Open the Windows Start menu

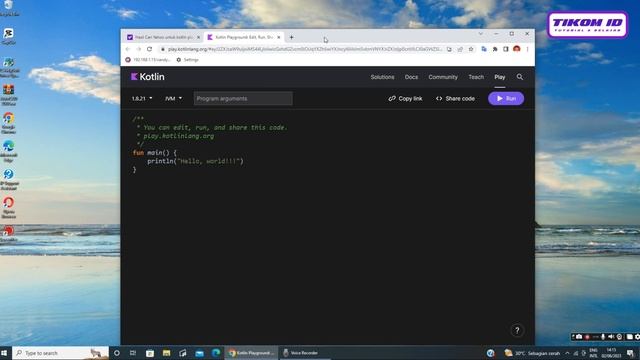click(4, 353)
